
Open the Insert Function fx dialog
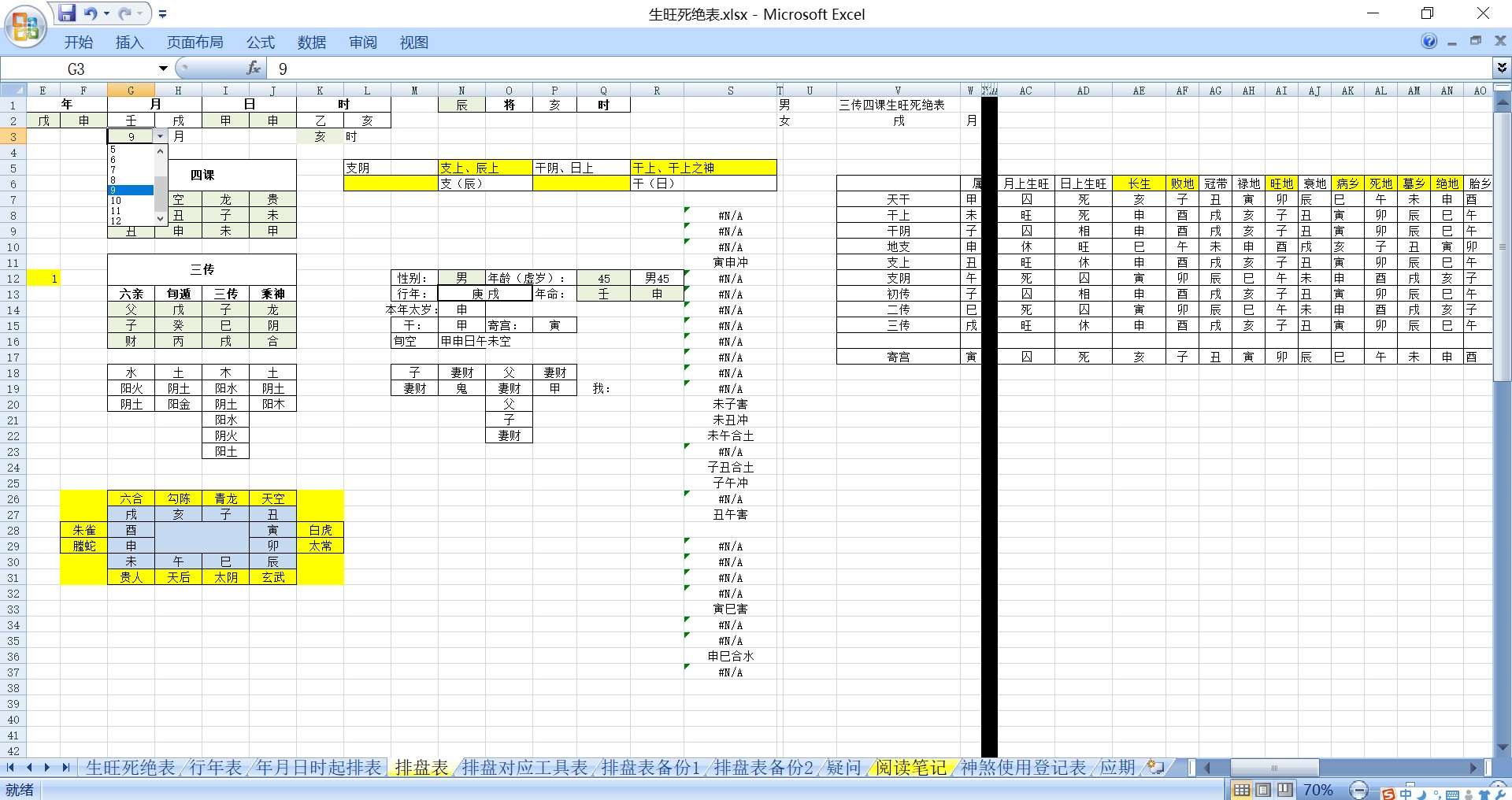(x=254, y=69)
